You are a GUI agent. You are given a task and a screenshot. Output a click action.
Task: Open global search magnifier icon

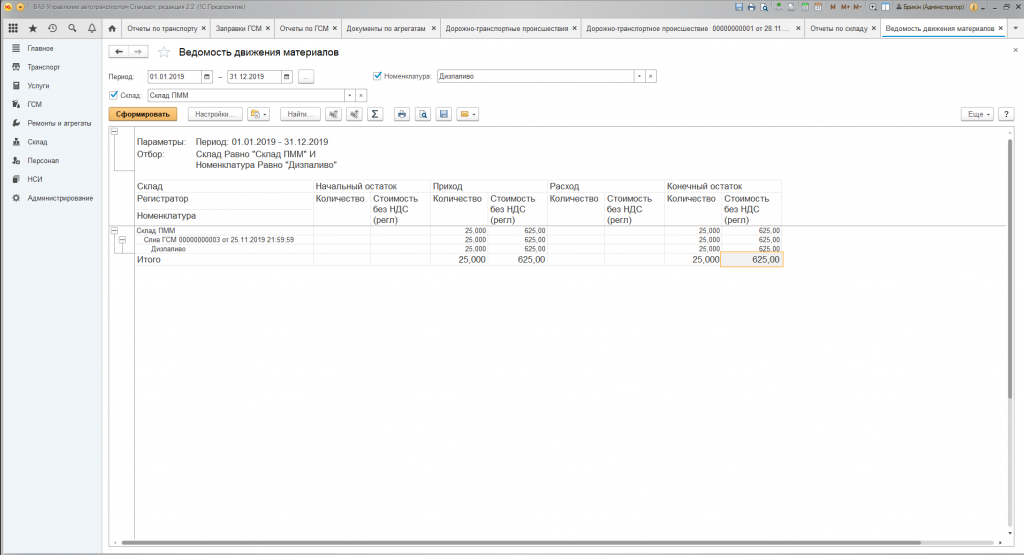[x=72, y=29]
